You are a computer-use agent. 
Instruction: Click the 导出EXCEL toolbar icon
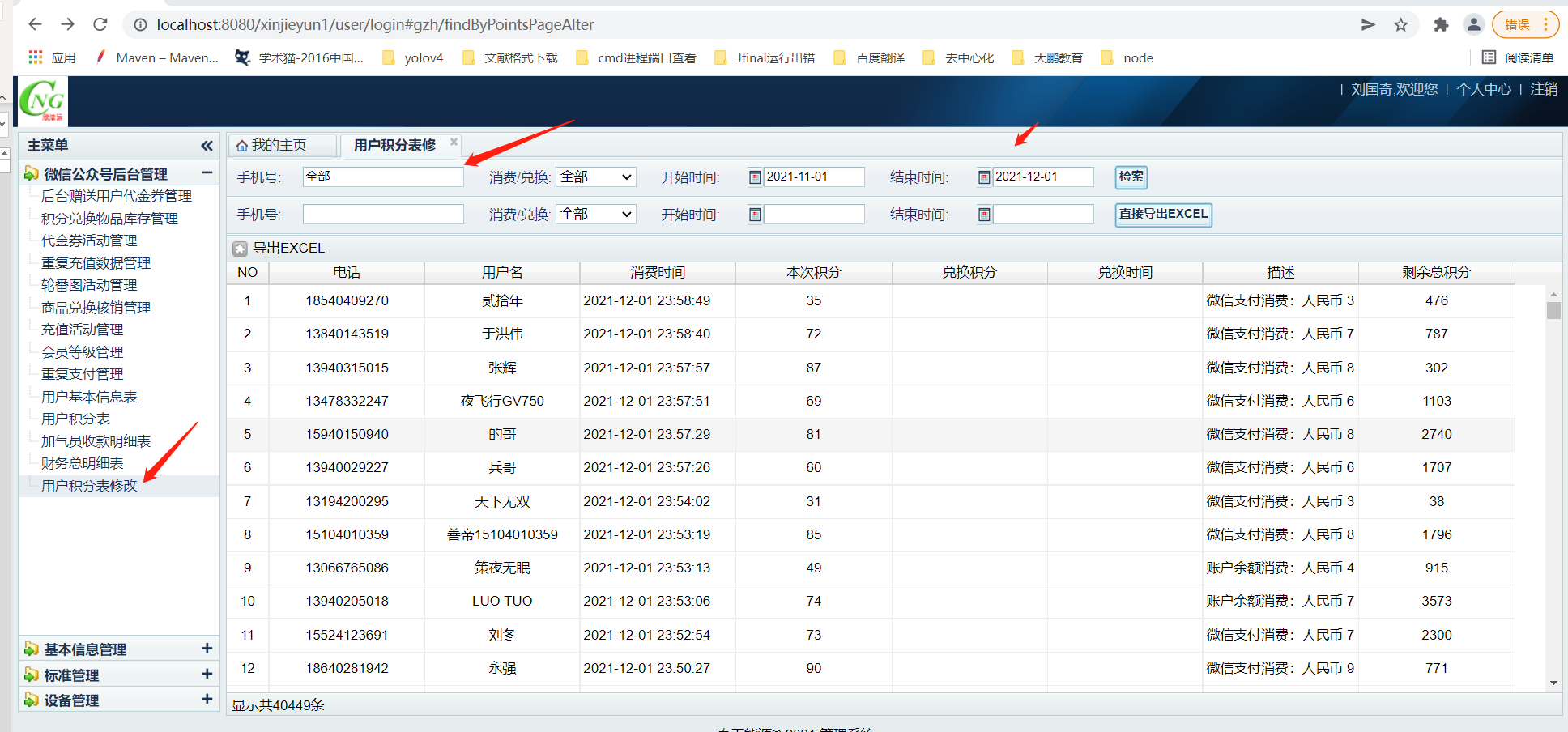click(240, 249)
